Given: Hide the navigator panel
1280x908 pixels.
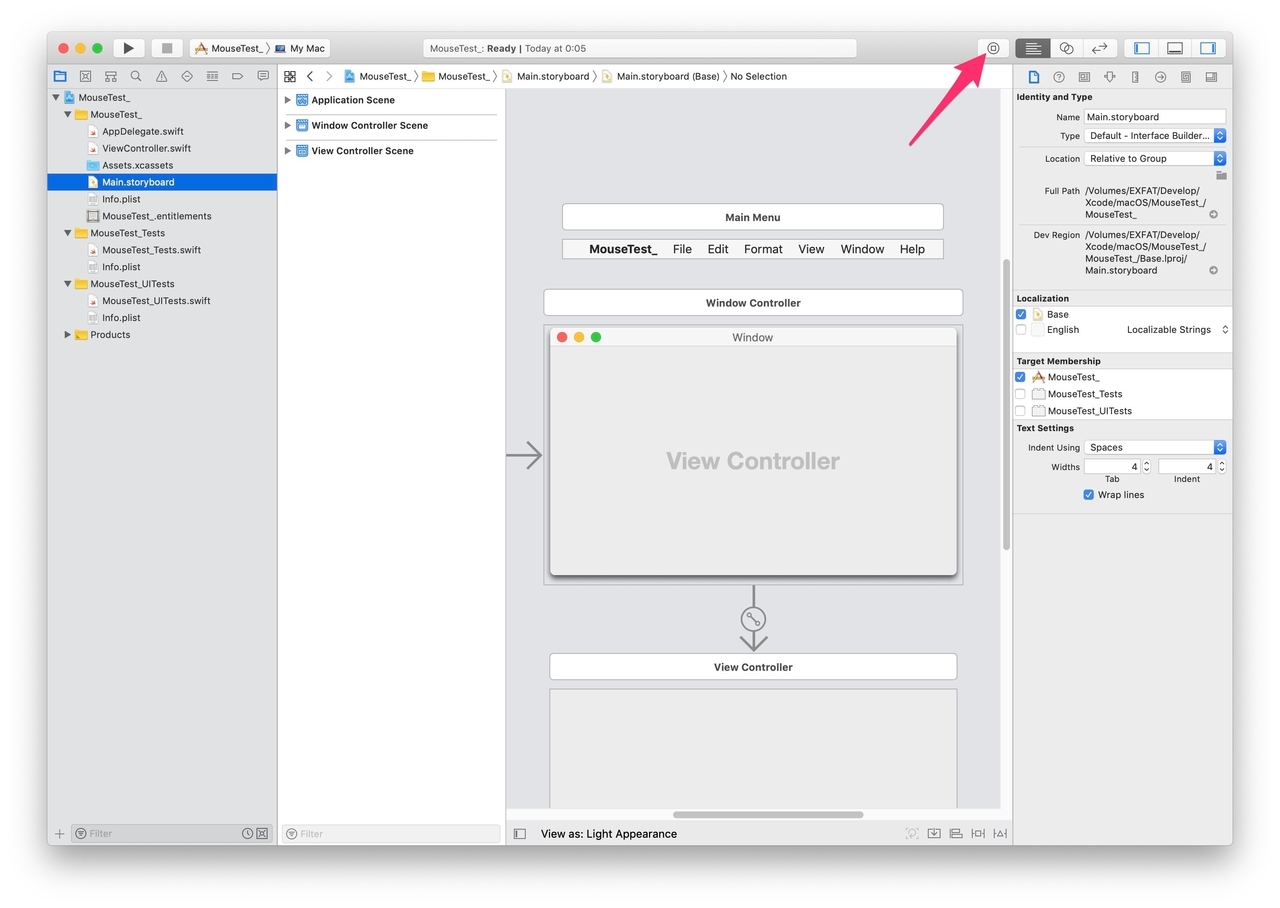Looking at the screenshot, I should [x=1142, y=48].
